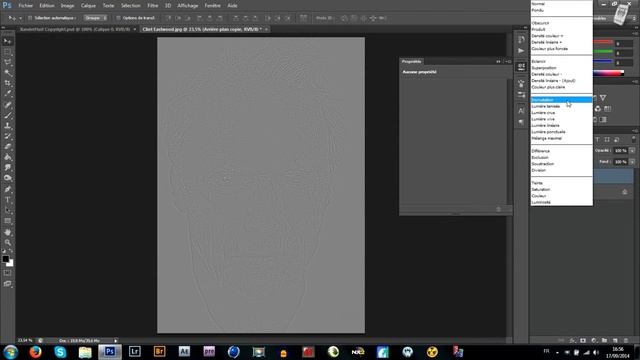The image size is (640, 360).
Task: Click the red color slider
Action: 603,42
